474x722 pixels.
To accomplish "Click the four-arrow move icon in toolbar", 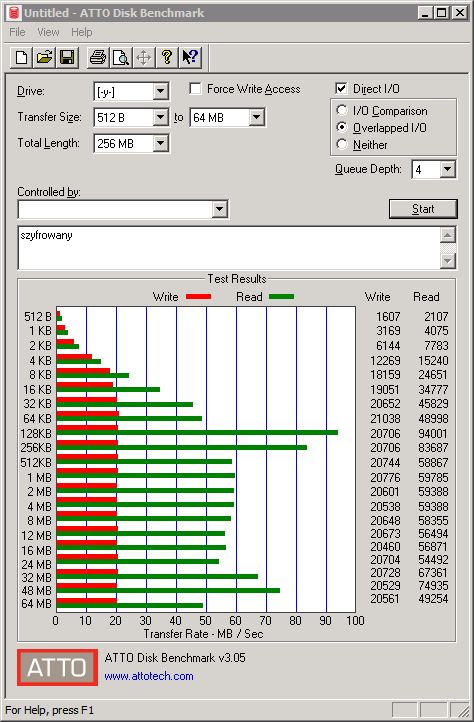I will pyautogui.click(x=144, y=58).
